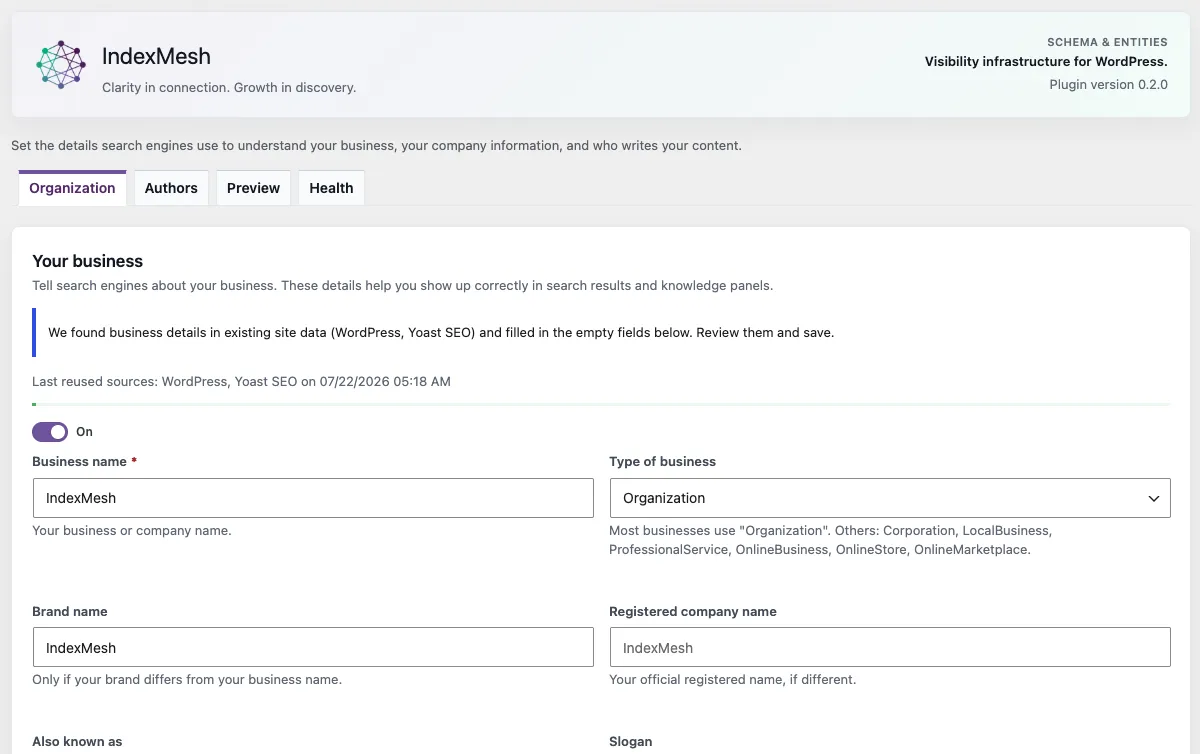Click 'Plugin version 0.2.0' text

click(1108, 85)
